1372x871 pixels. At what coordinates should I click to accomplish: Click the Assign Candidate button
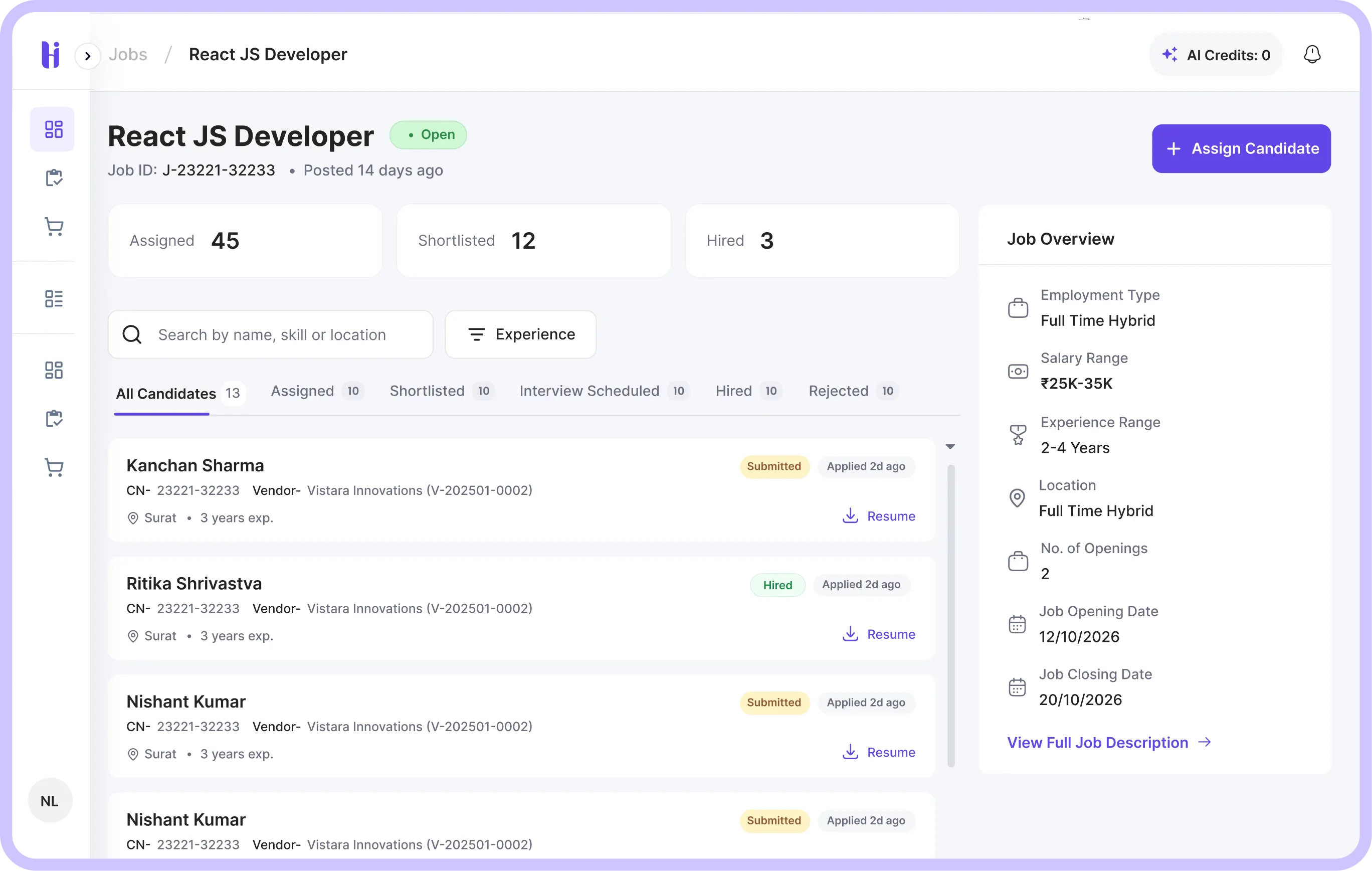point(1241,149)
